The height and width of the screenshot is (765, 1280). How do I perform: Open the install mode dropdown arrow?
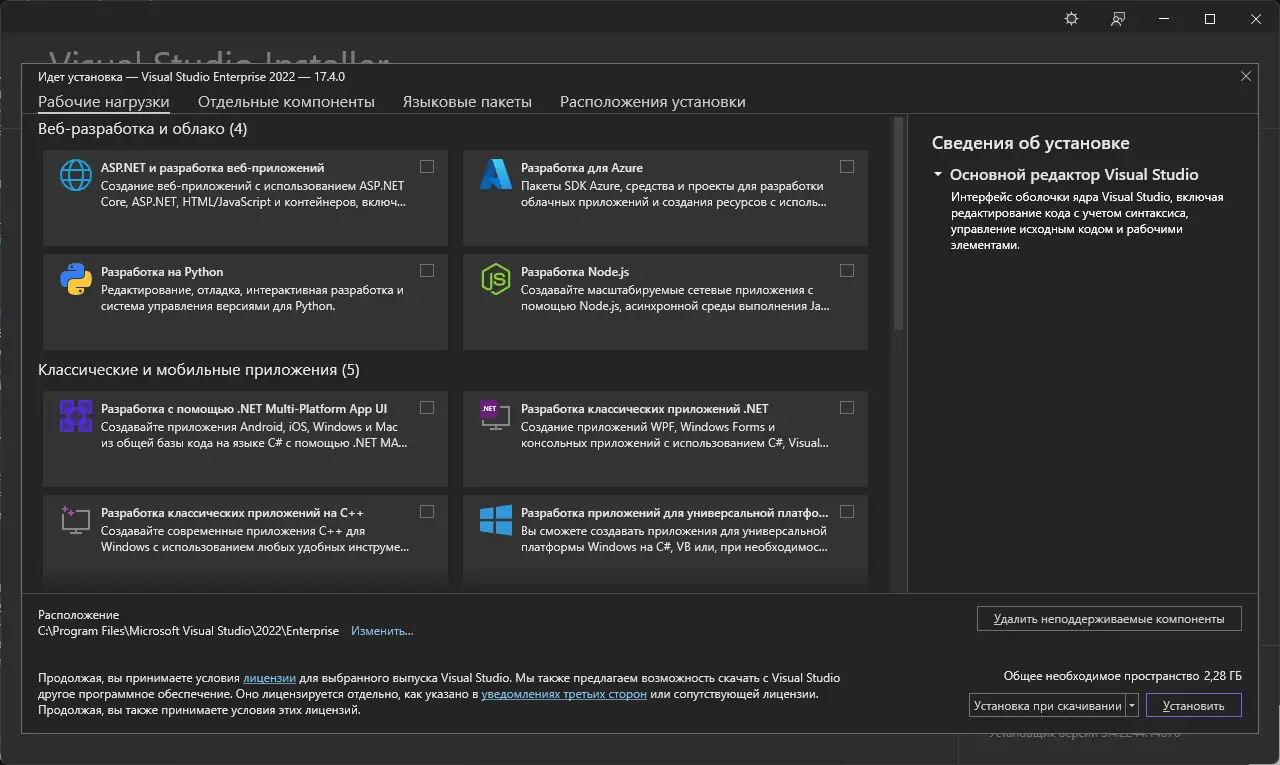(x=1132, y=705)
